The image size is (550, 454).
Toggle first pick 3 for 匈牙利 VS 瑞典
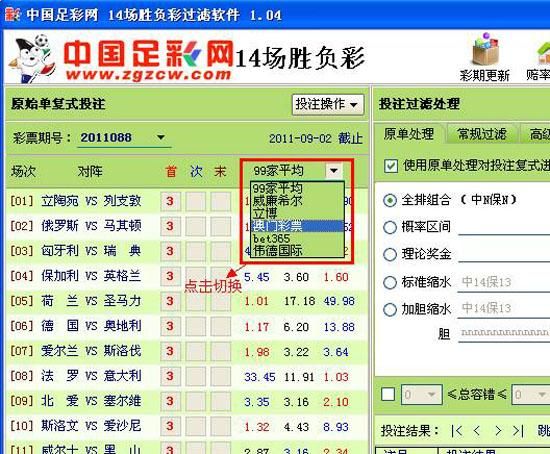click(170, 251)
